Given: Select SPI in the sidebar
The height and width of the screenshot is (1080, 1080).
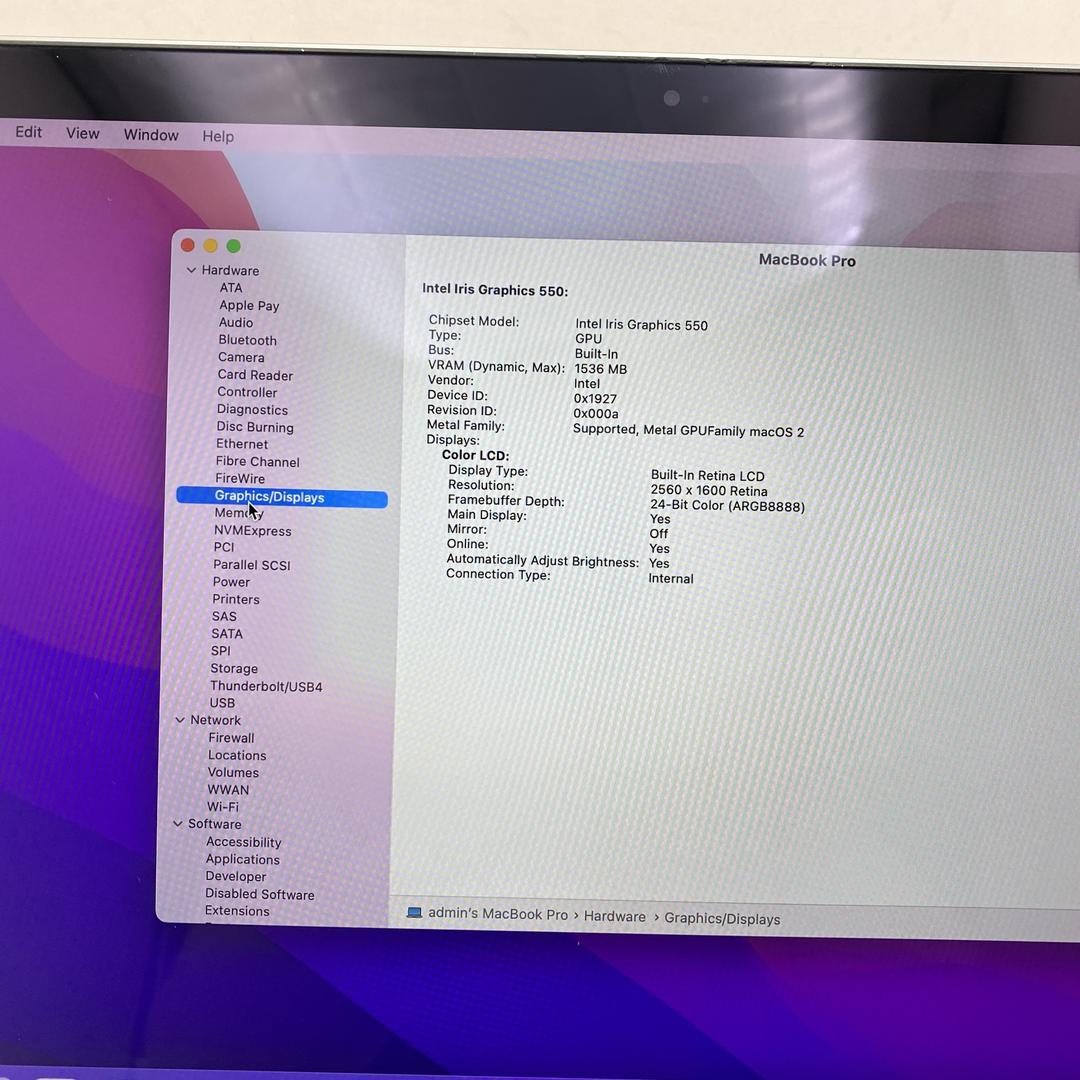Looking at the screenshot, I should 220,651.
